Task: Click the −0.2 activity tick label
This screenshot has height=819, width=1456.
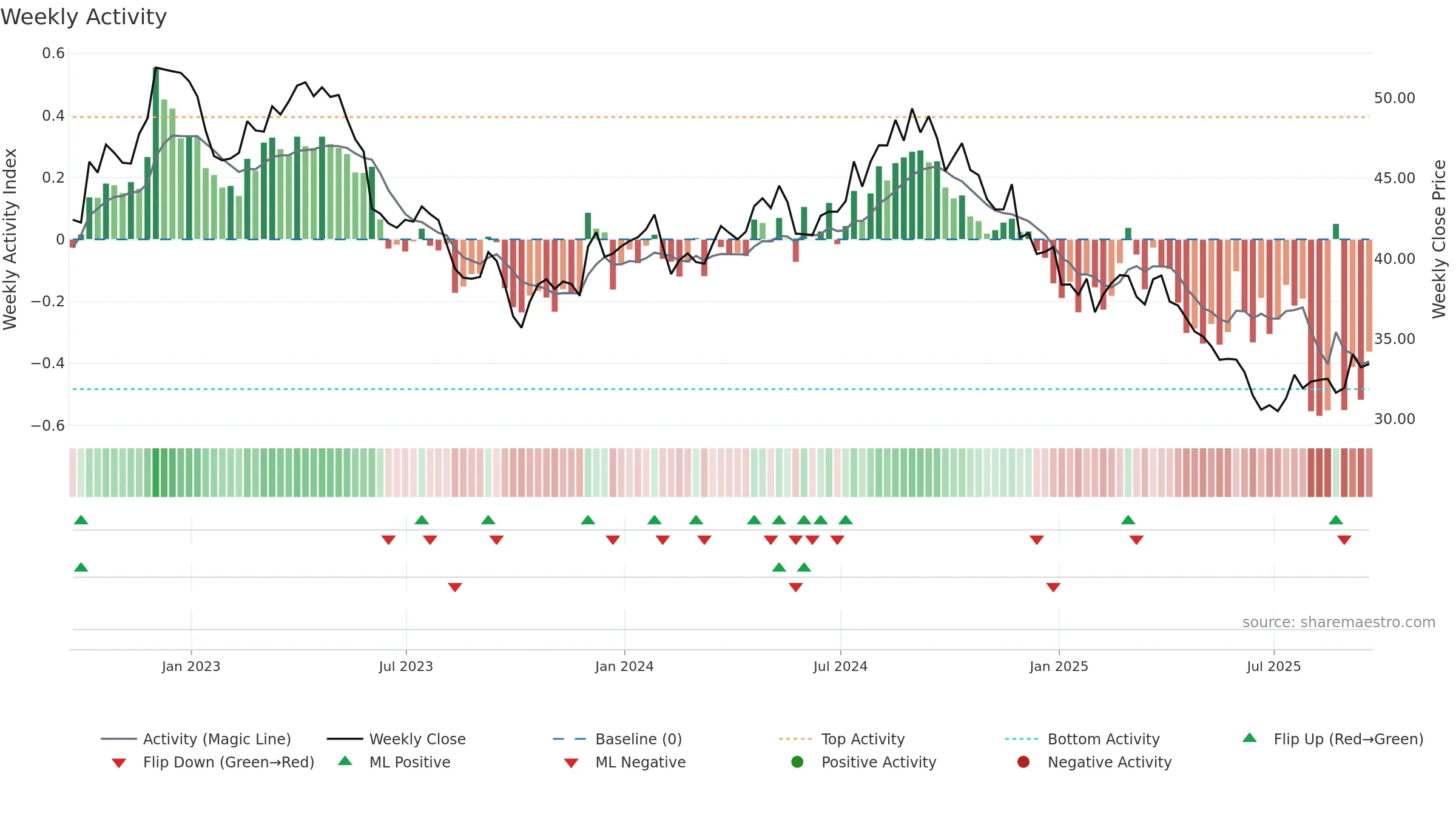Action: [48, 302]
